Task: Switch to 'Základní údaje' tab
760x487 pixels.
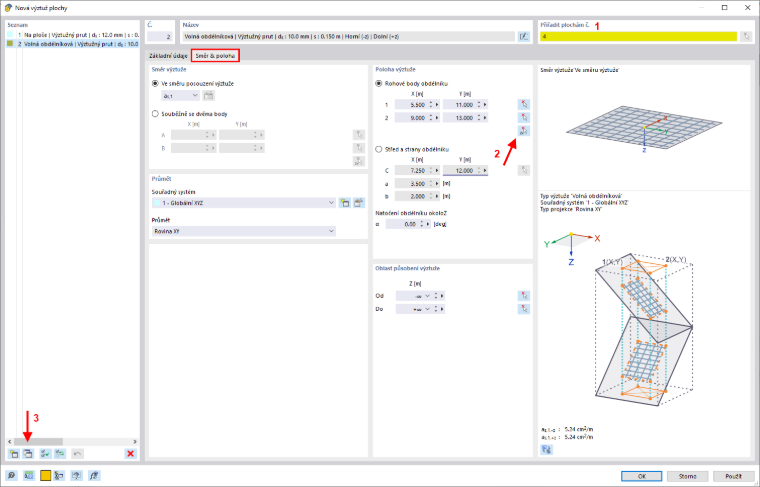Action: (x=168, y=56)
